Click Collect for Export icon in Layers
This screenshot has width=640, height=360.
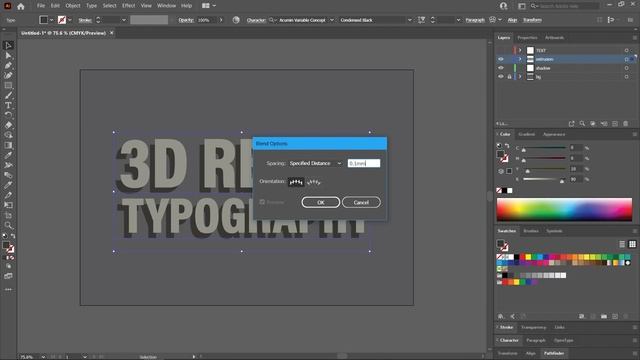click(x=571, y=124)
